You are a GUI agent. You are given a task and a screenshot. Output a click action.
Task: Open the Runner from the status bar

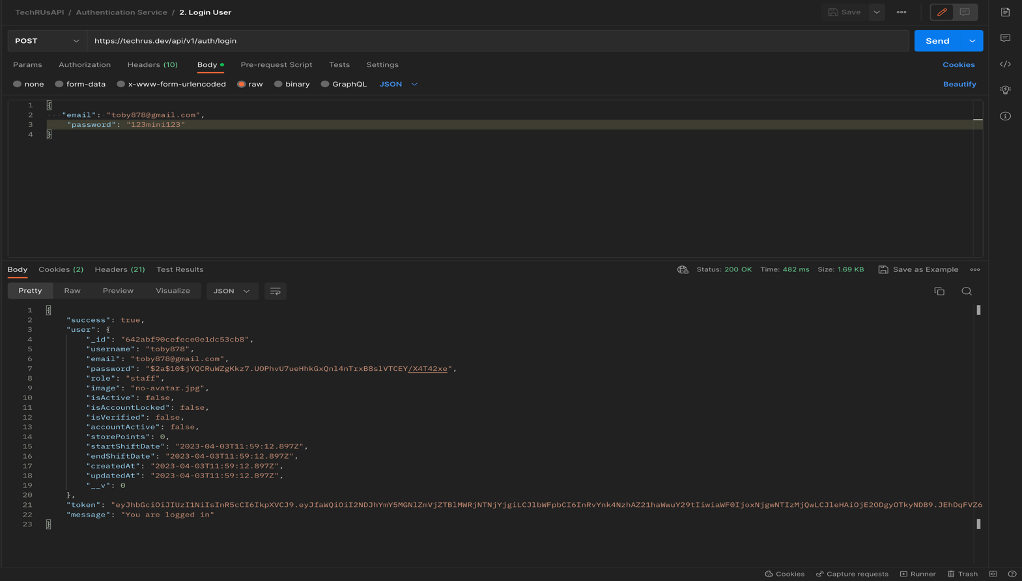918,573
